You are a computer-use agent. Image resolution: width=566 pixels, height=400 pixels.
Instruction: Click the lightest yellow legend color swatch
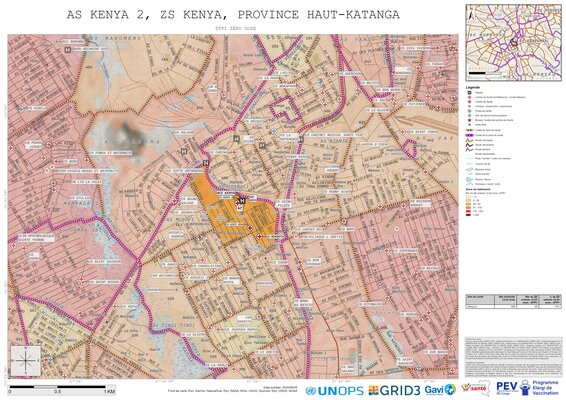tap(469, 197)
